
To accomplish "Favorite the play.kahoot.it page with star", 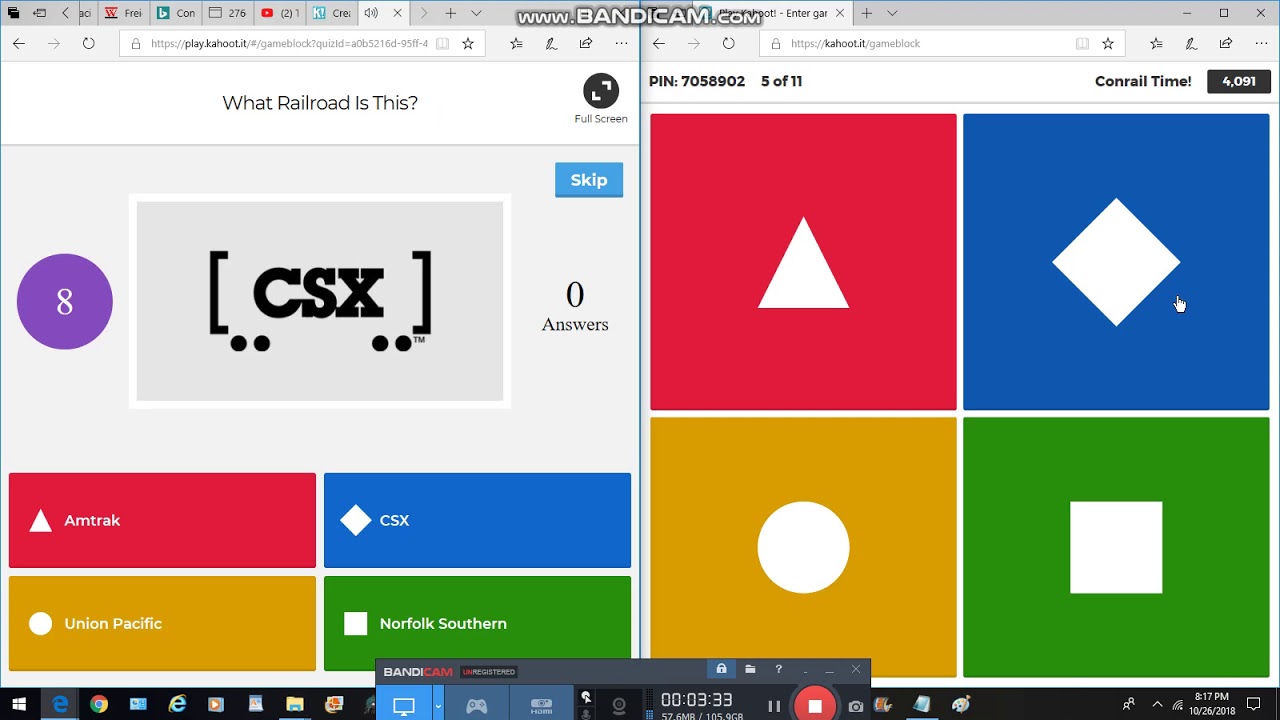I will 467,43.
